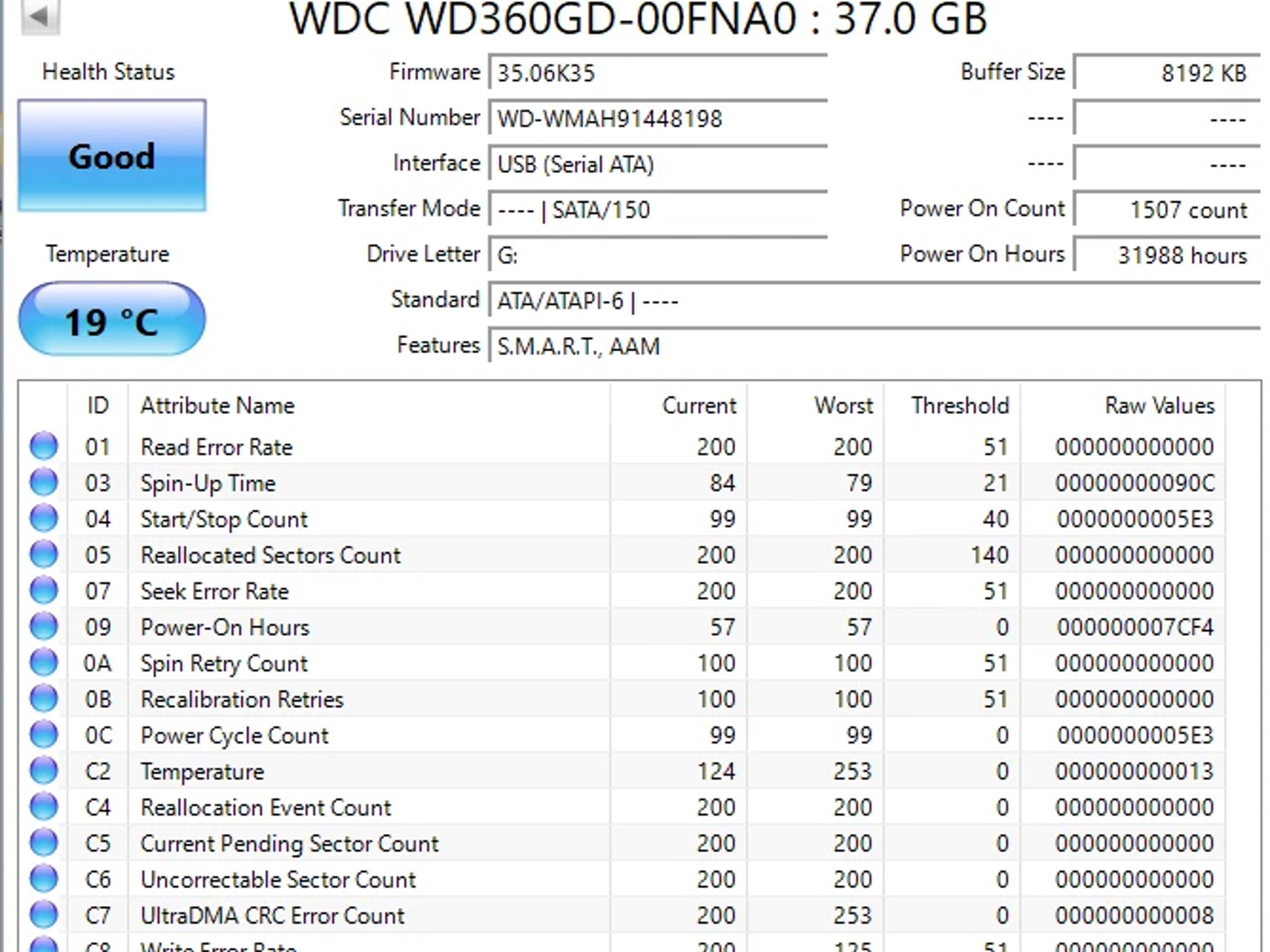Click worst value 79 of Spin-Up Time
The height and width of the screenshot is (952, 1270).
[859, 483]
